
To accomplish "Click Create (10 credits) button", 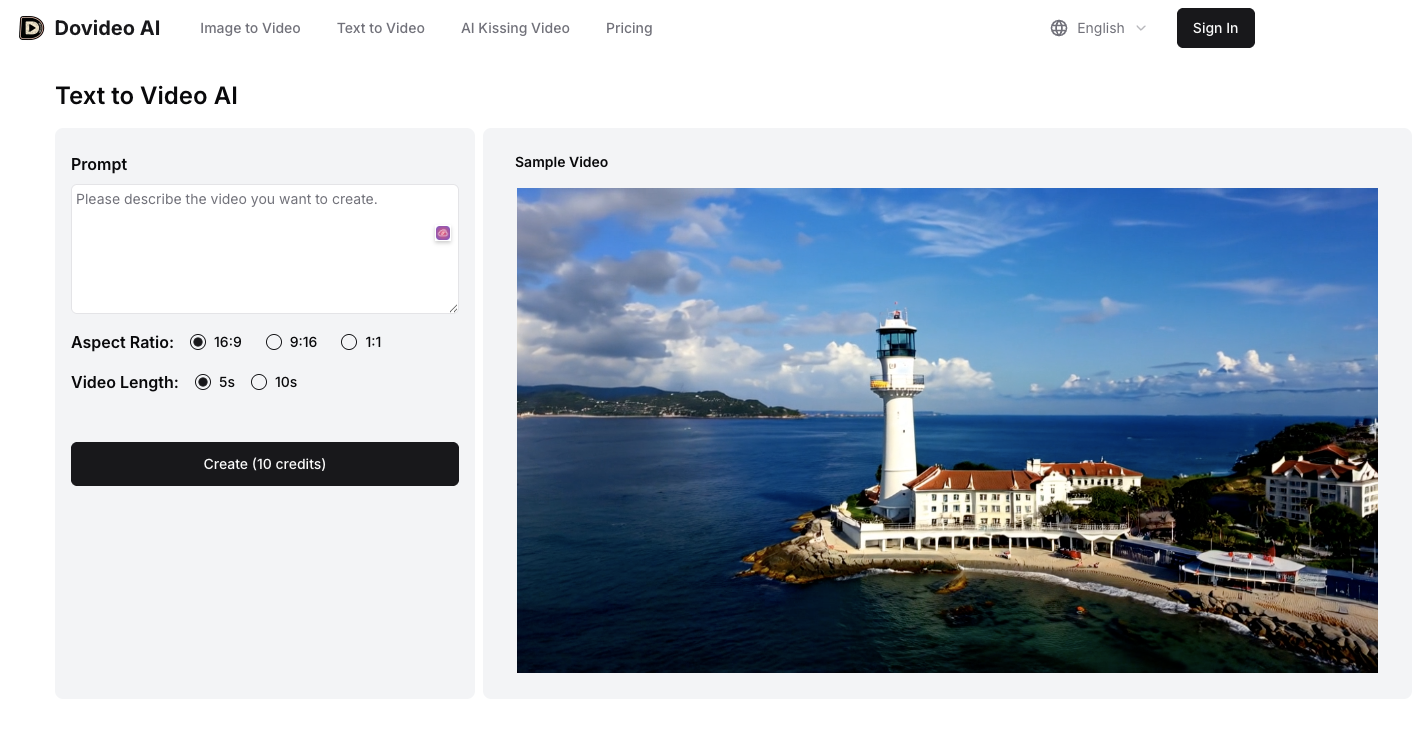I will tap(265, 464).
